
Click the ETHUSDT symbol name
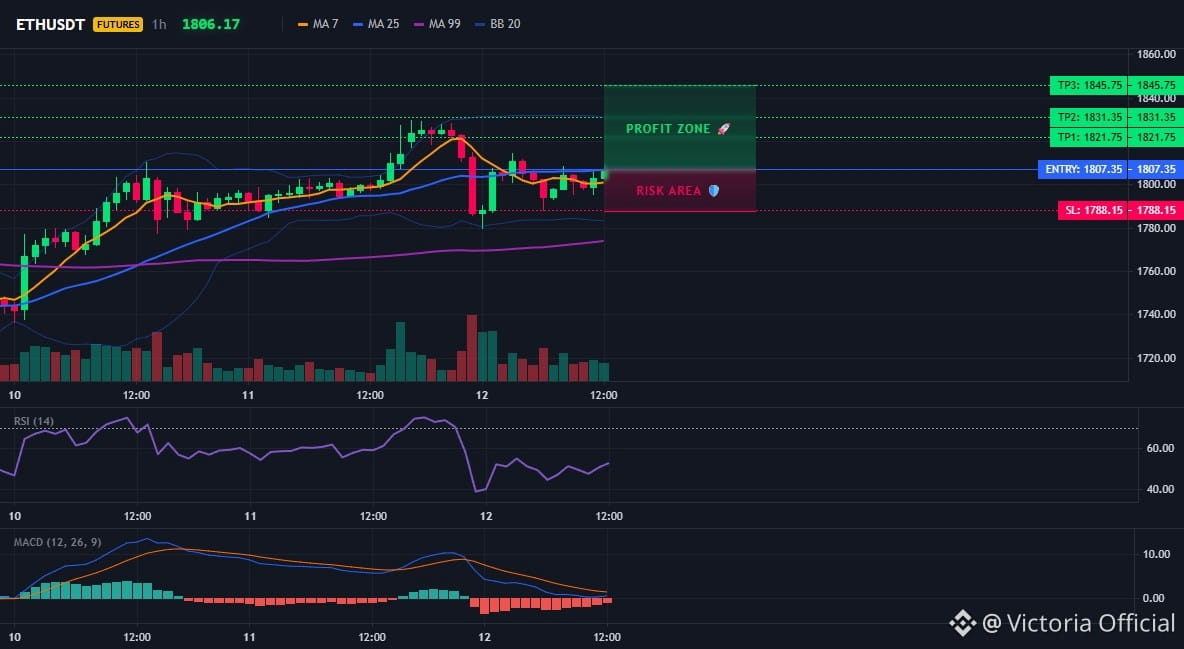[50, 24]
